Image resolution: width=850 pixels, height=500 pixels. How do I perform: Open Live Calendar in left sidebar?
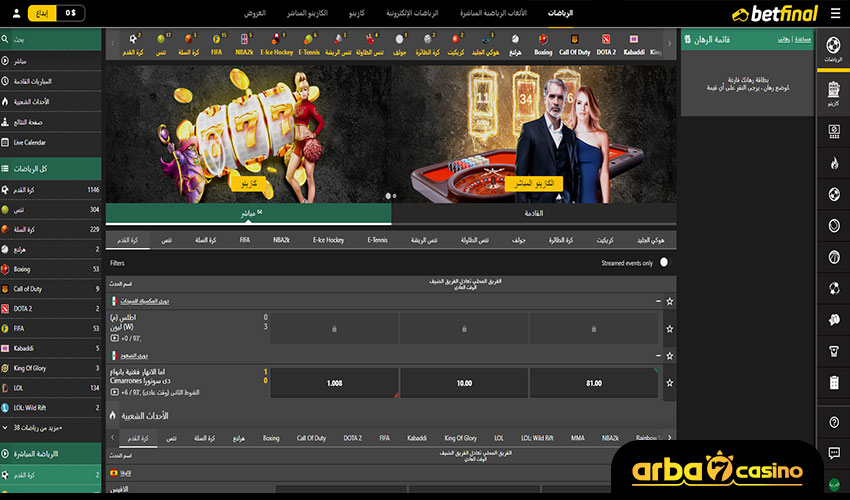point(50,142)
